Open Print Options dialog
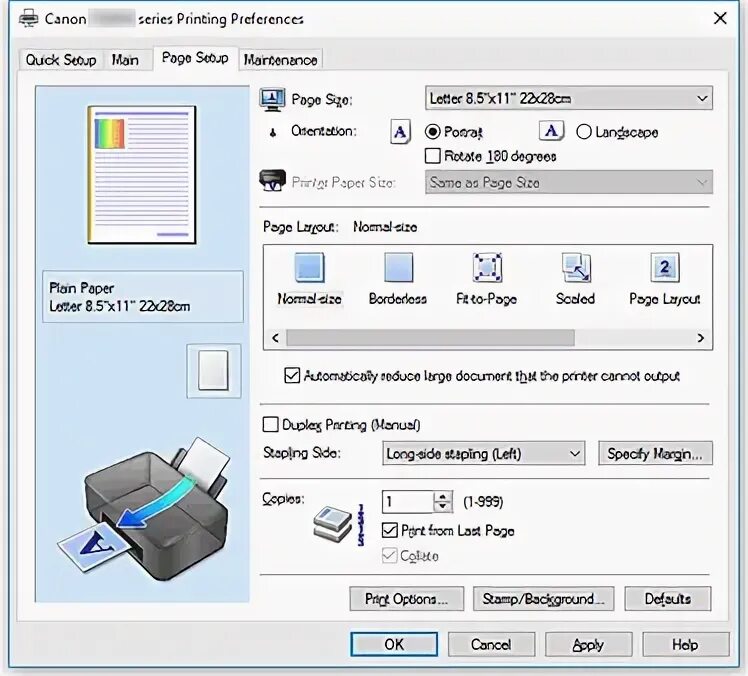Image resolution: width=748 pixels, height=676 pixels. pyautogui.click(x=406, y=599)
